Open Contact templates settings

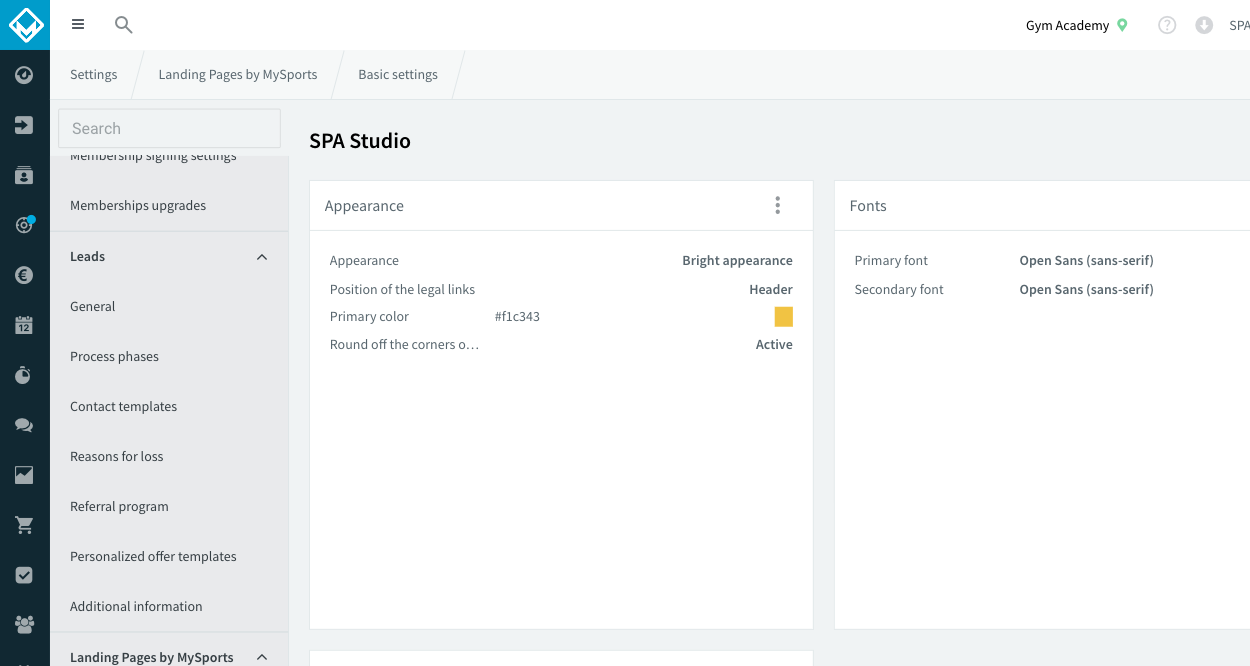coord(169,407)
